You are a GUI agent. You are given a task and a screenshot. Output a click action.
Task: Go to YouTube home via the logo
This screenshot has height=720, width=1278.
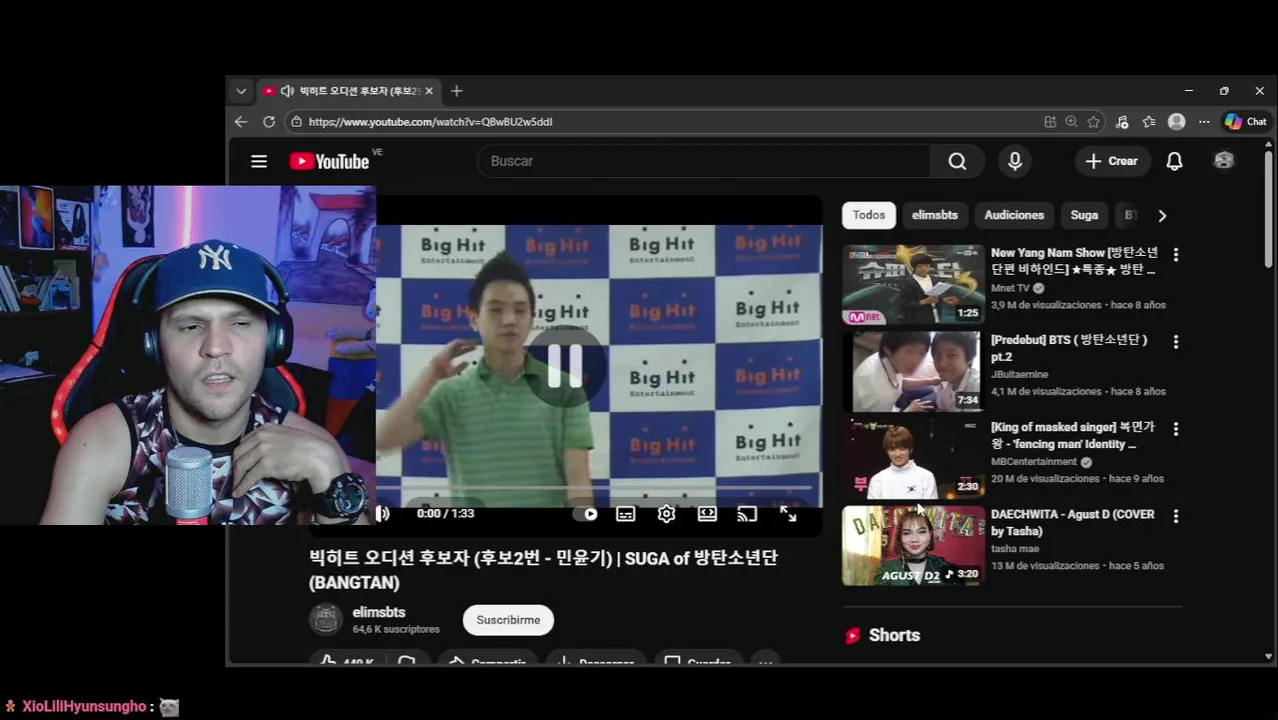pos(329,161)
